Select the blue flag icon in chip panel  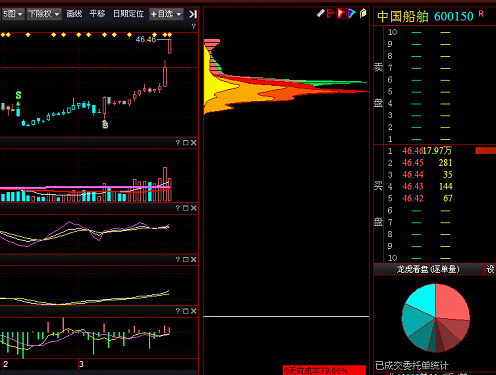352,13
